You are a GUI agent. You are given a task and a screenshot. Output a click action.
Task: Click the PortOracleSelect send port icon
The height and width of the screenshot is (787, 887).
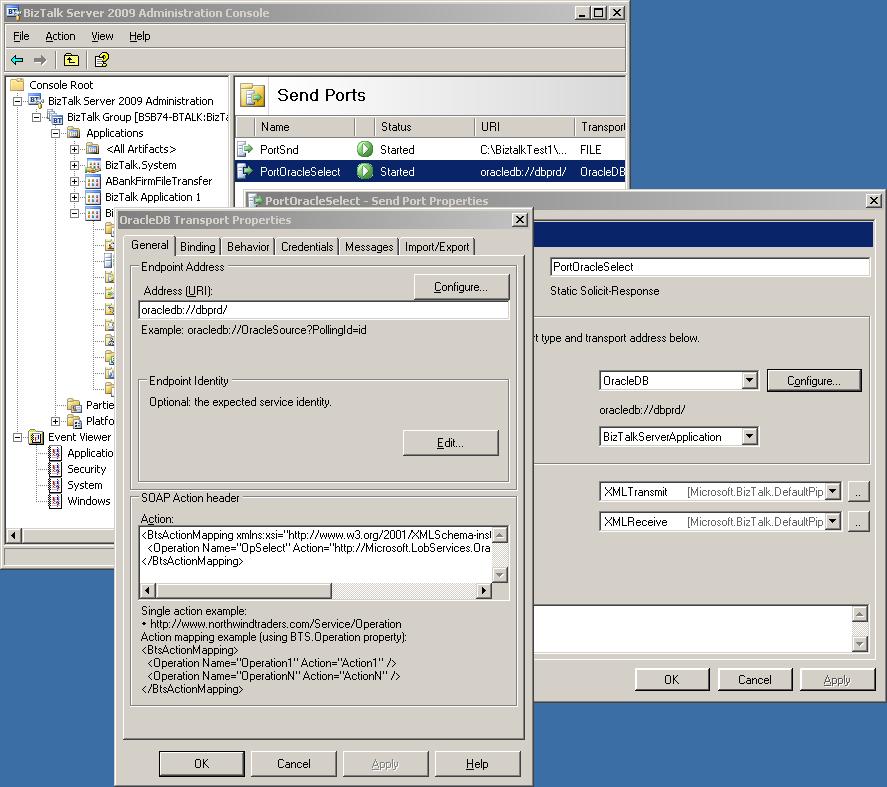coord(245,171)
